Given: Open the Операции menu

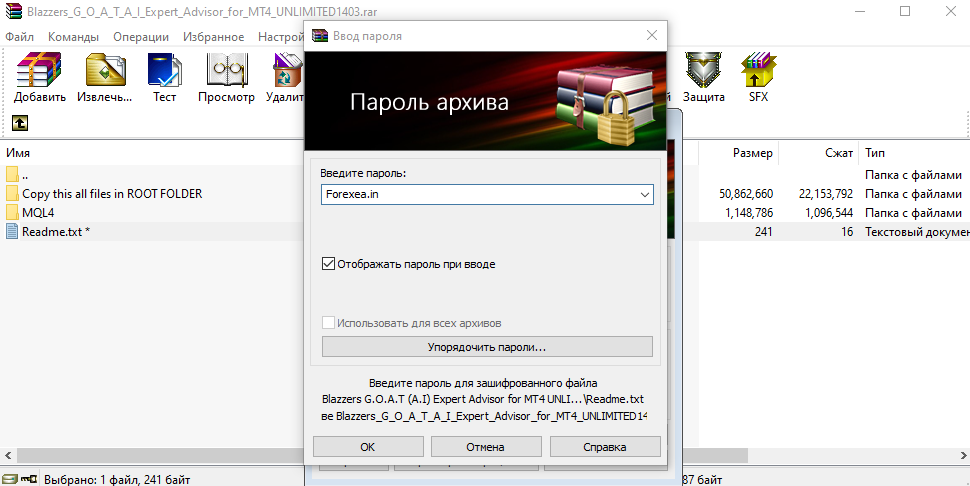Looking at the screenshot, I should (141, 36).
